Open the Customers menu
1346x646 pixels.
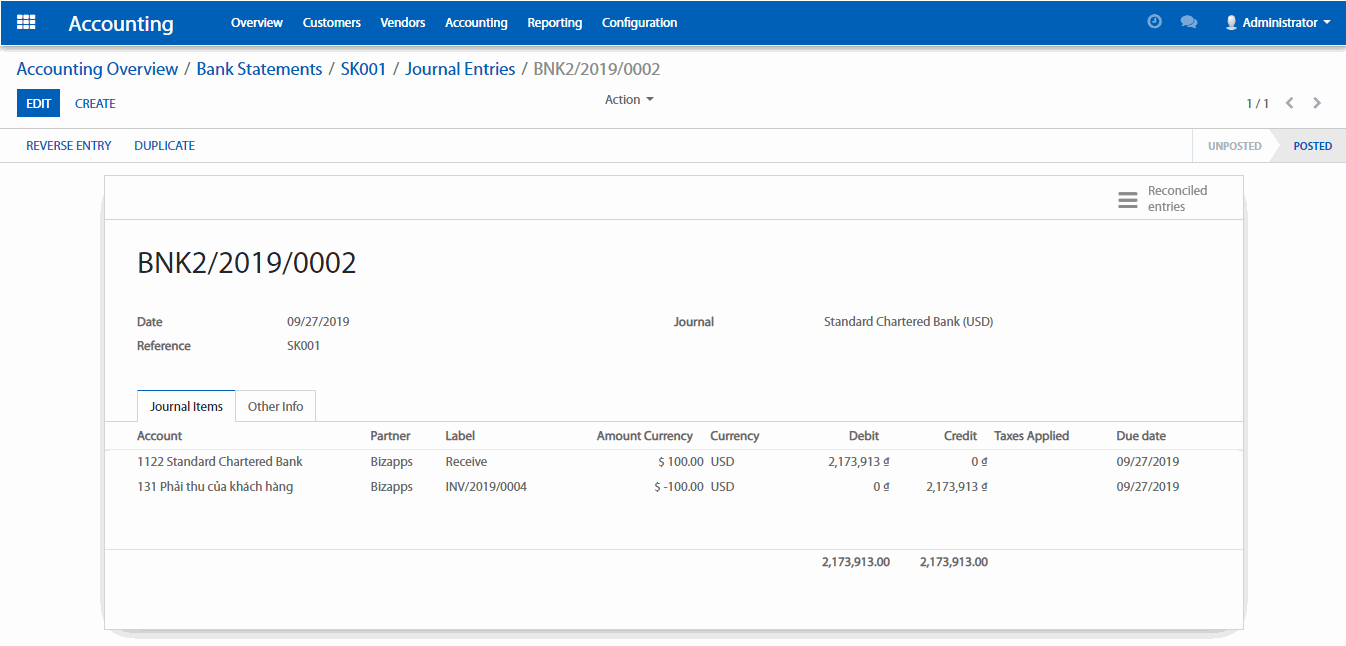click(331, 22)
